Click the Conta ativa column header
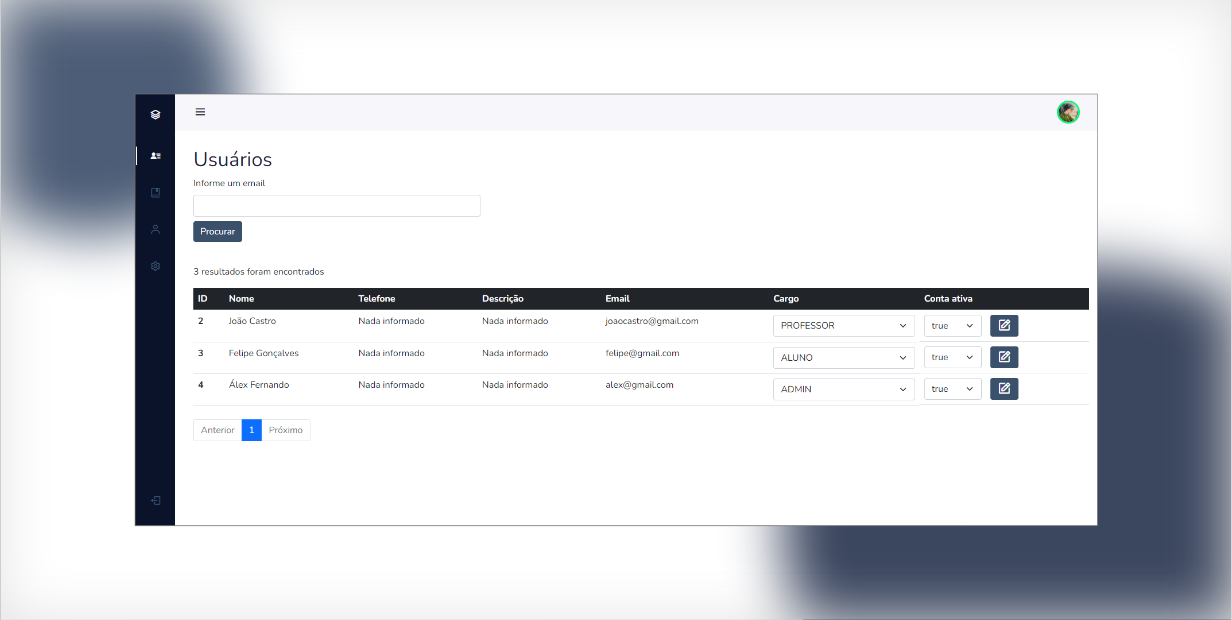This screenshot has width=1232, height=620. coord(948,299)
